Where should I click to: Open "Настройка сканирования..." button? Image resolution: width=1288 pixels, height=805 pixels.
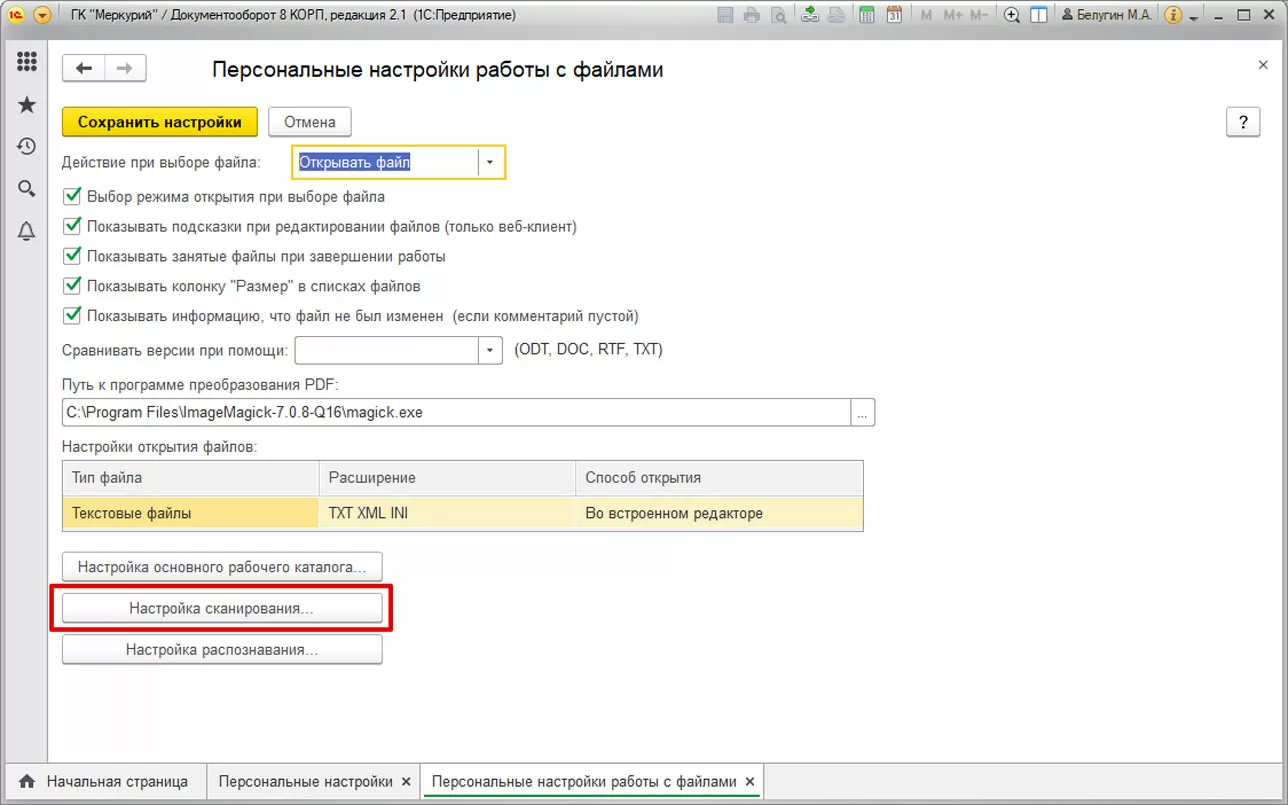tap(222, 608)
